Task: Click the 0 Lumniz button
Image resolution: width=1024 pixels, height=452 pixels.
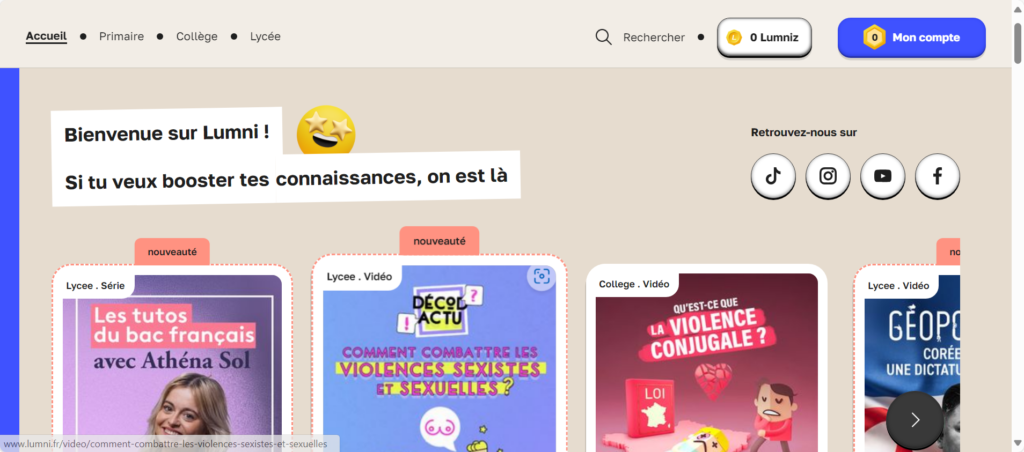Action: pyautogui.click(x=764, y=38)
